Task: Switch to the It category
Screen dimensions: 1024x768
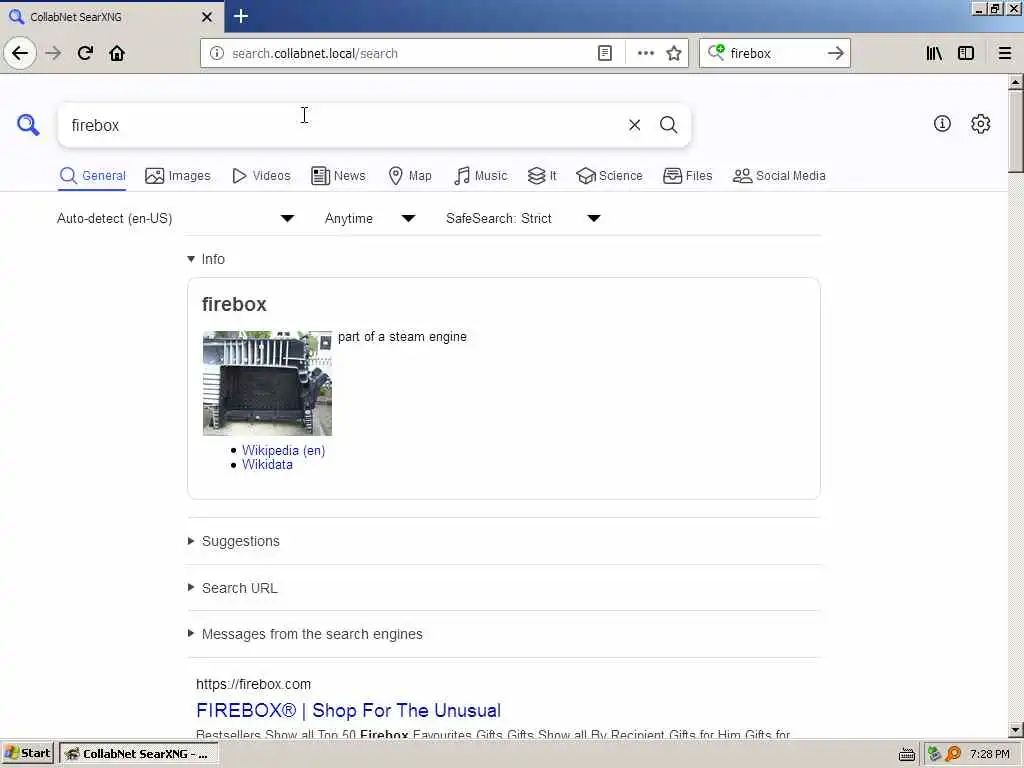Action: point(542,176)
